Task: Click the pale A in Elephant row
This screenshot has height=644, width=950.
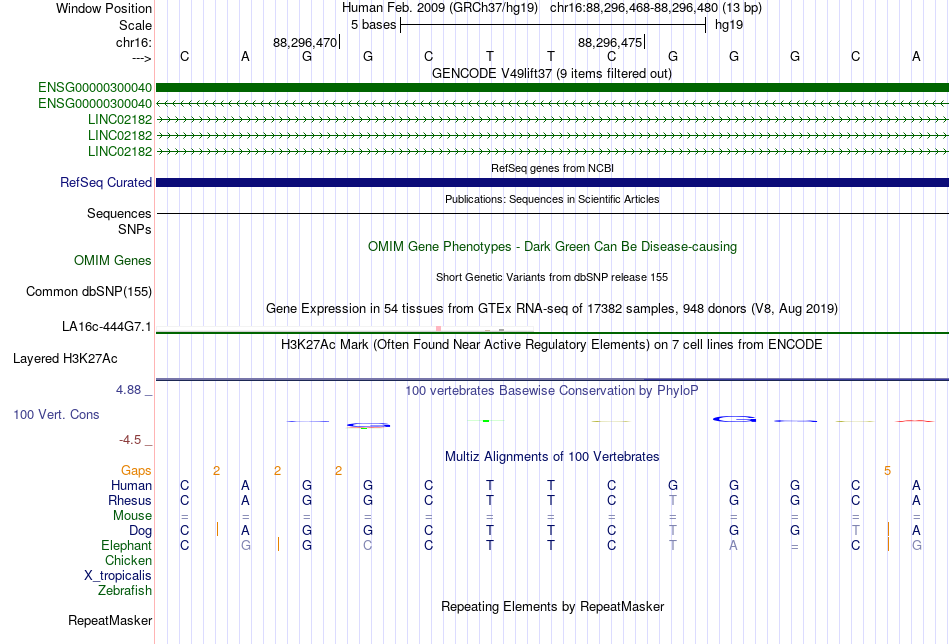Action: point(734,546)
